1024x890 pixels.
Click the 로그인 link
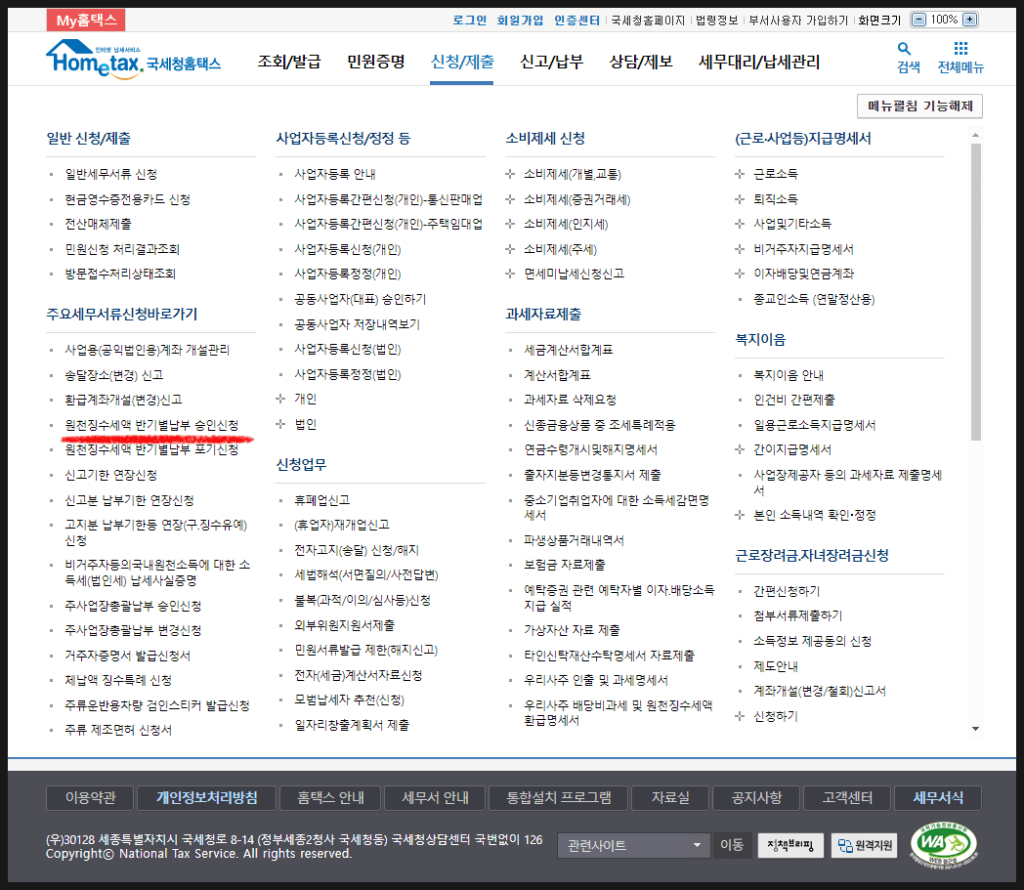click(469, 20)
